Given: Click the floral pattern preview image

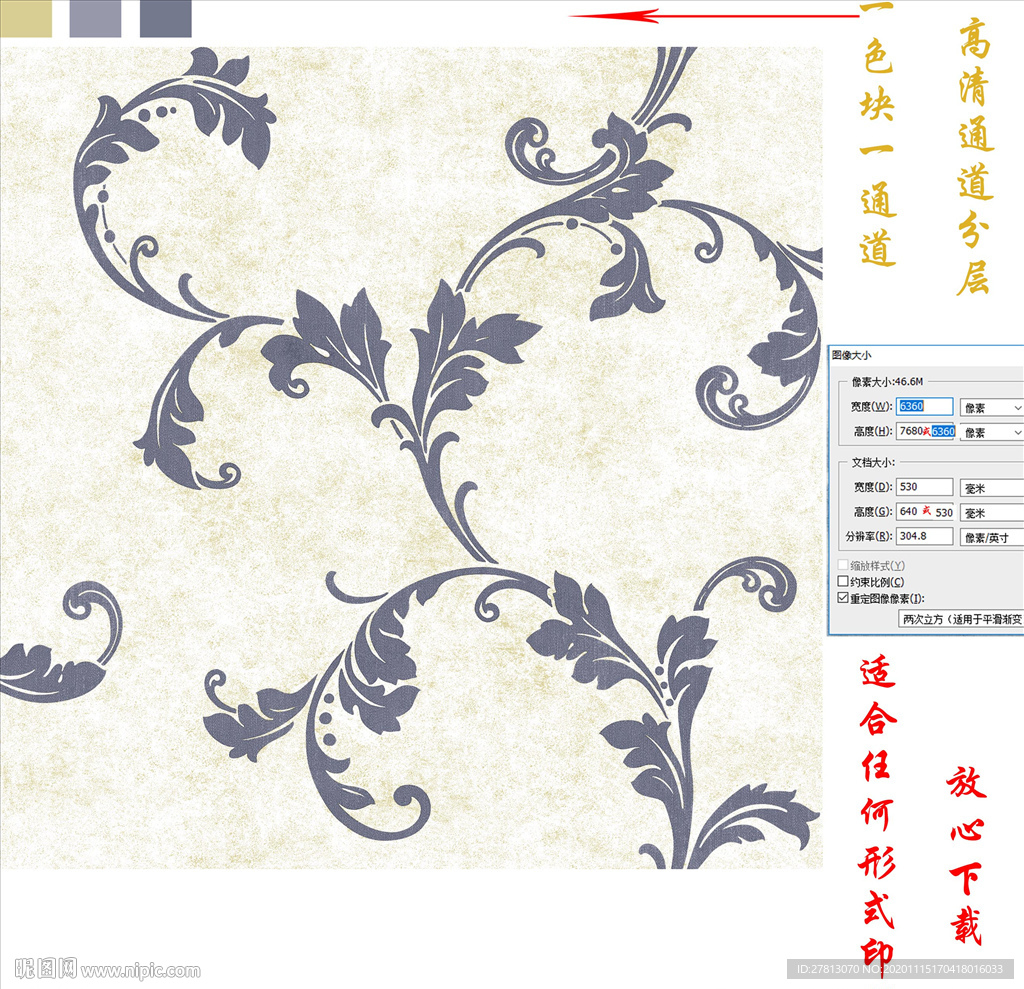Looking at the screenshot, I should click(x=411, y=457).
